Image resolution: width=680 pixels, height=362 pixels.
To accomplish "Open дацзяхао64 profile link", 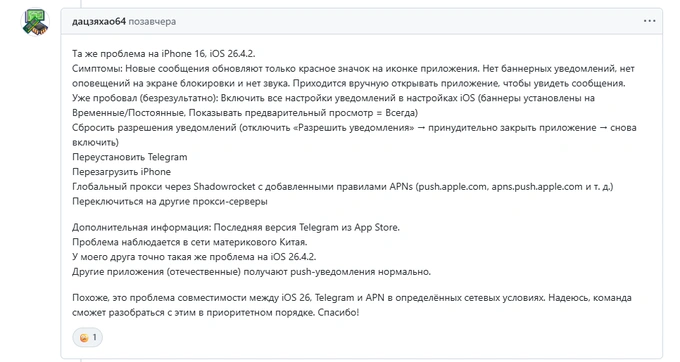I will tap(99, 22).
